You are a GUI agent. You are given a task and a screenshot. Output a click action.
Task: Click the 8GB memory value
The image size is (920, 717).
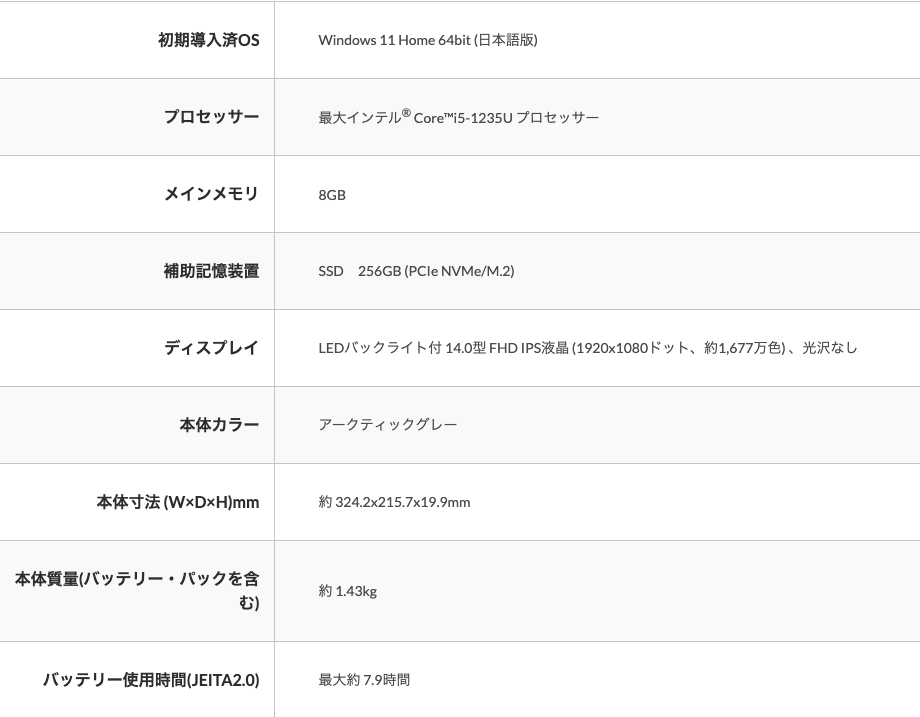(x=332, y=195)
